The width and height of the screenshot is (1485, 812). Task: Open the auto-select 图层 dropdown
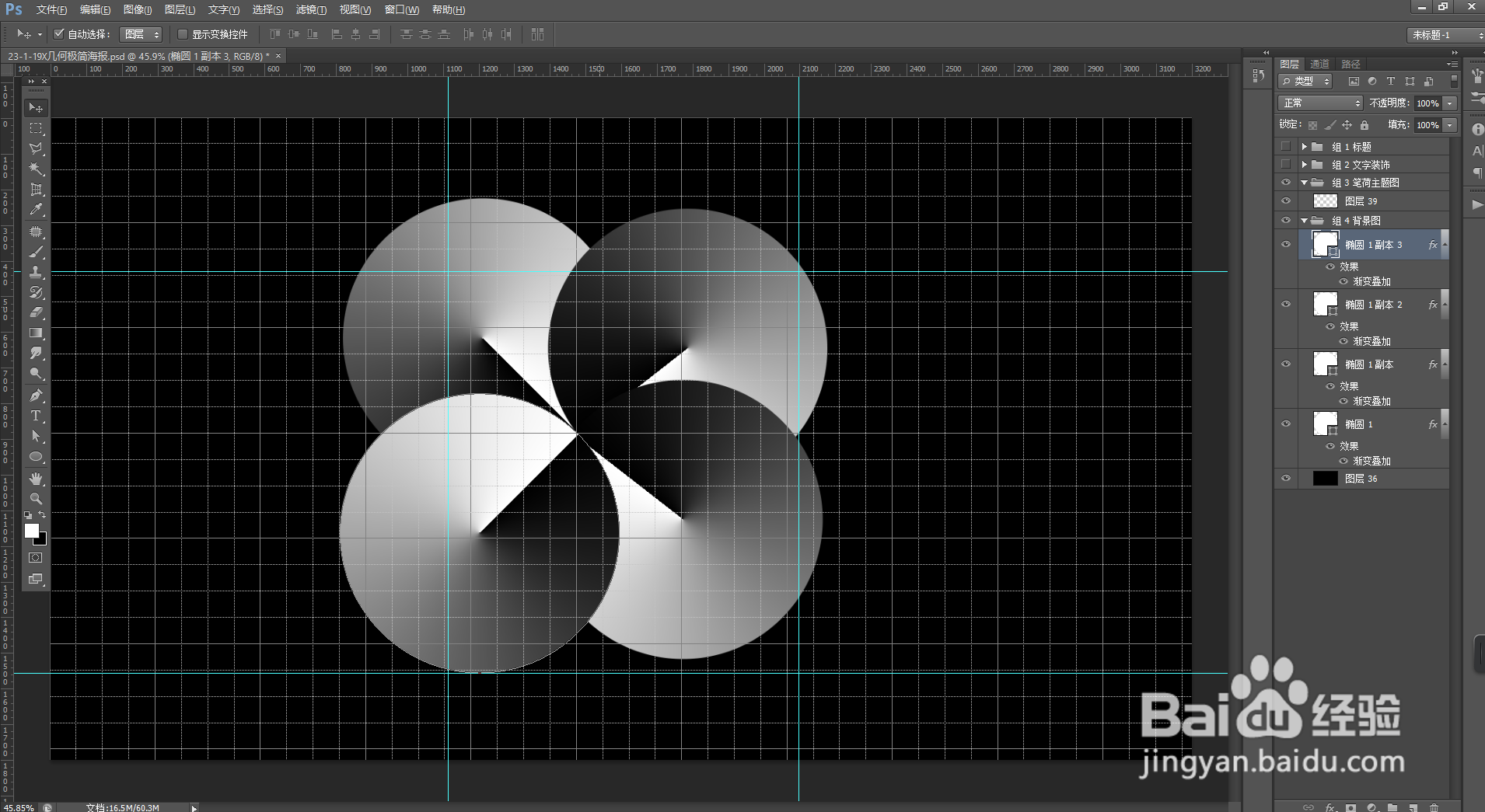(141, 34)
